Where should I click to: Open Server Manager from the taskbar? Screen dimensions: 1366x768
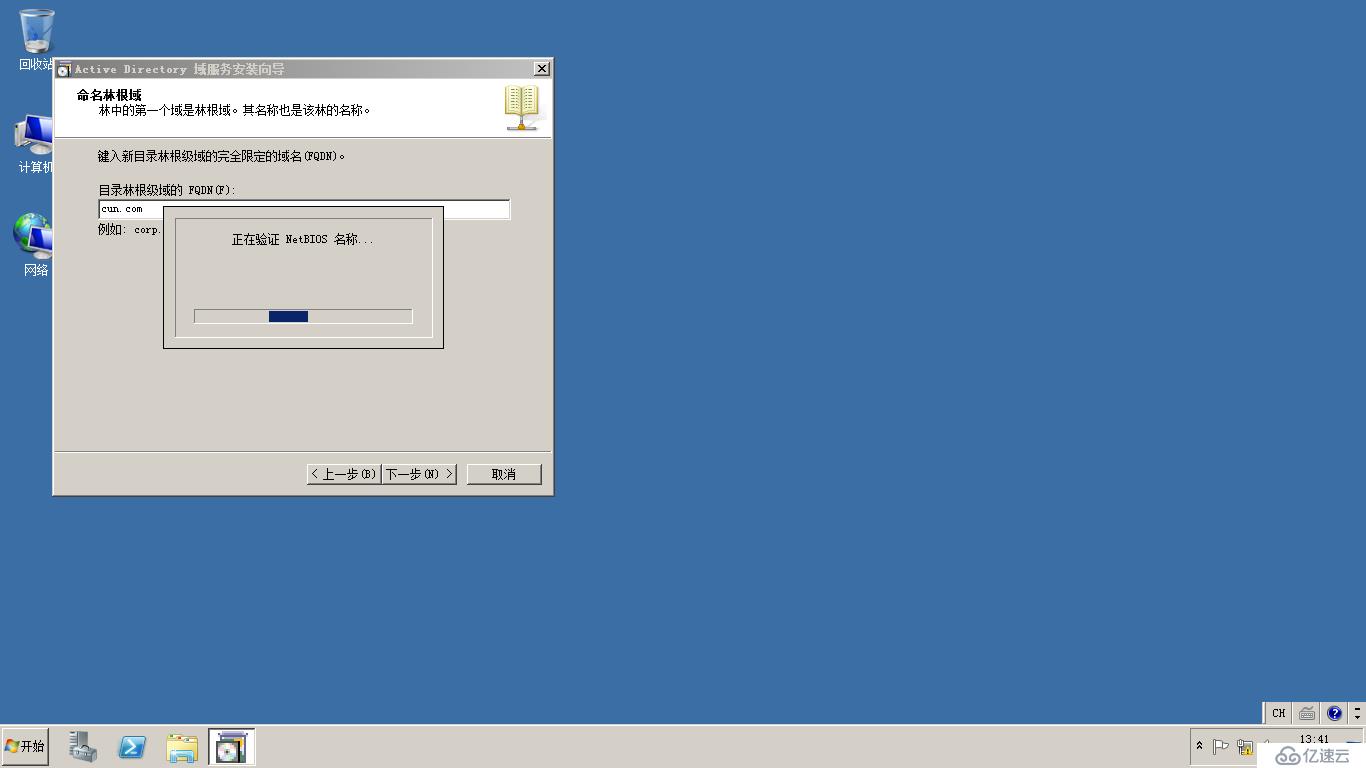click(83, 747)
